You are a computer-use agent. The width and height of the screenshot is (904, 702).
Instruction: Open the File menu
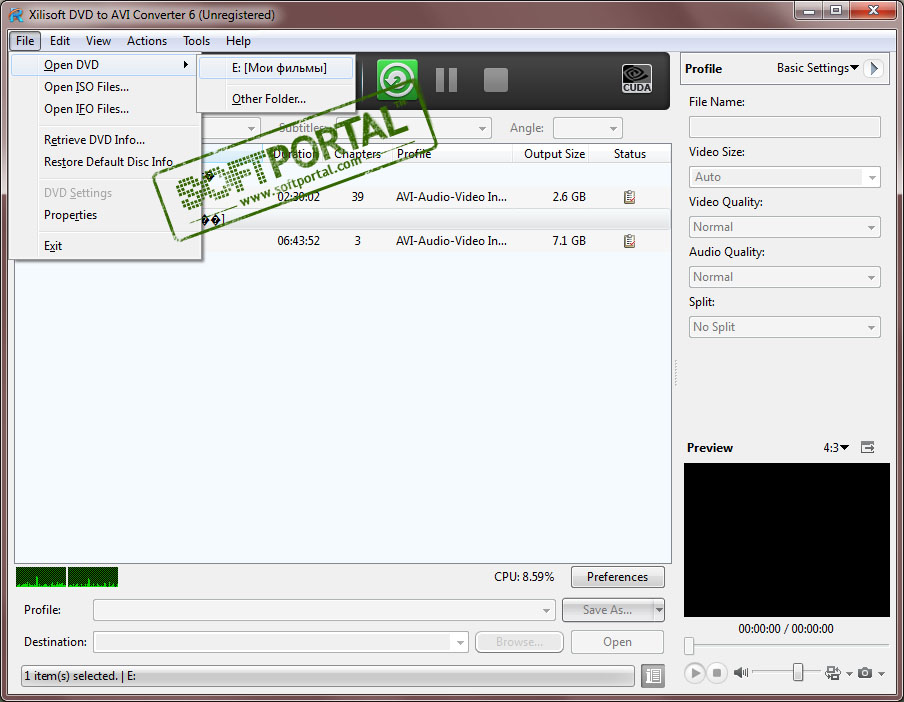point(25,41)
